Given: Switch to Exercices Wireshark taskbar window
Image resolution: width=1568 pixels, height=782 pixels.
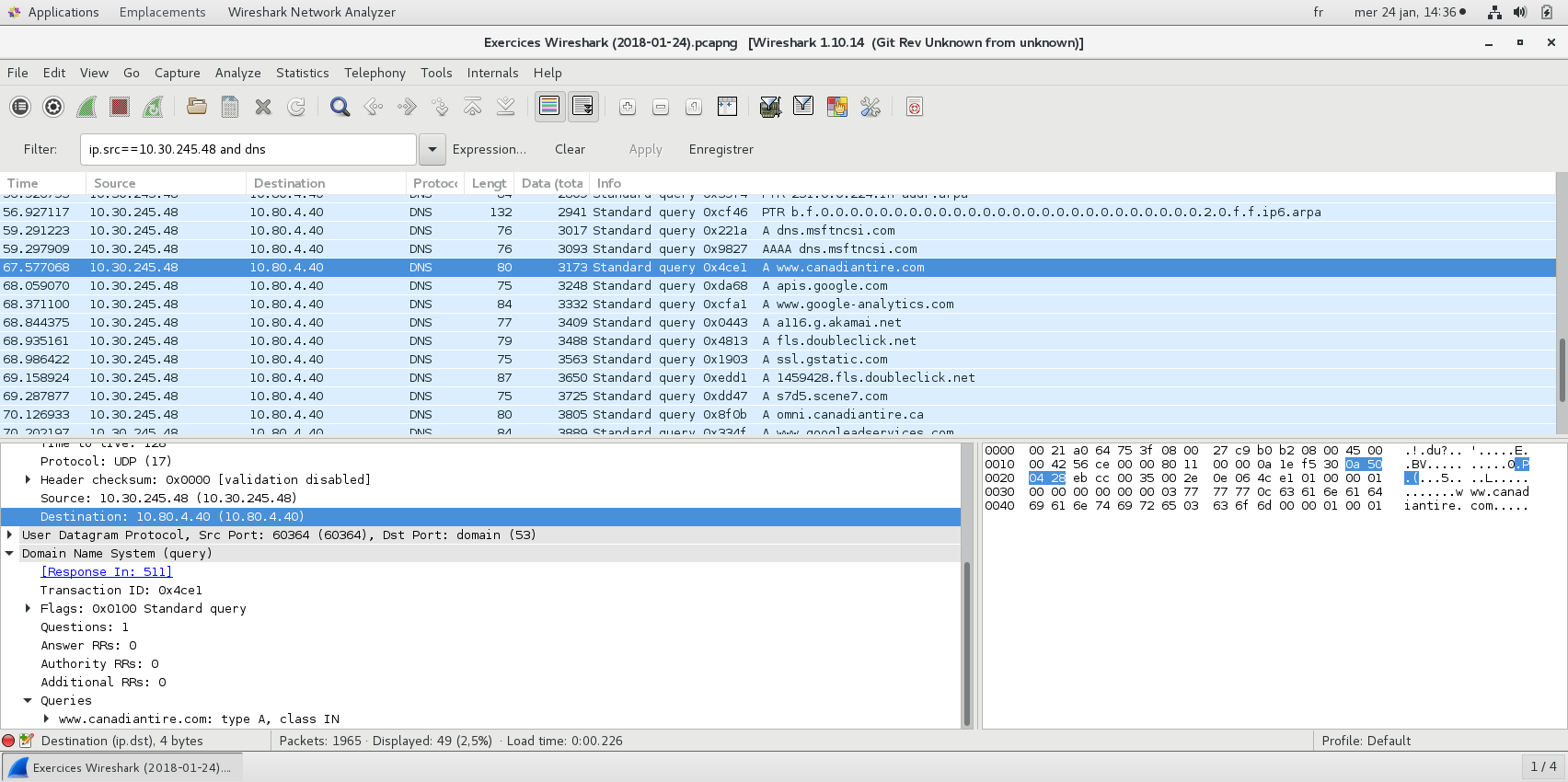Looking at the screenshot, I should click(x=123, y=767).
